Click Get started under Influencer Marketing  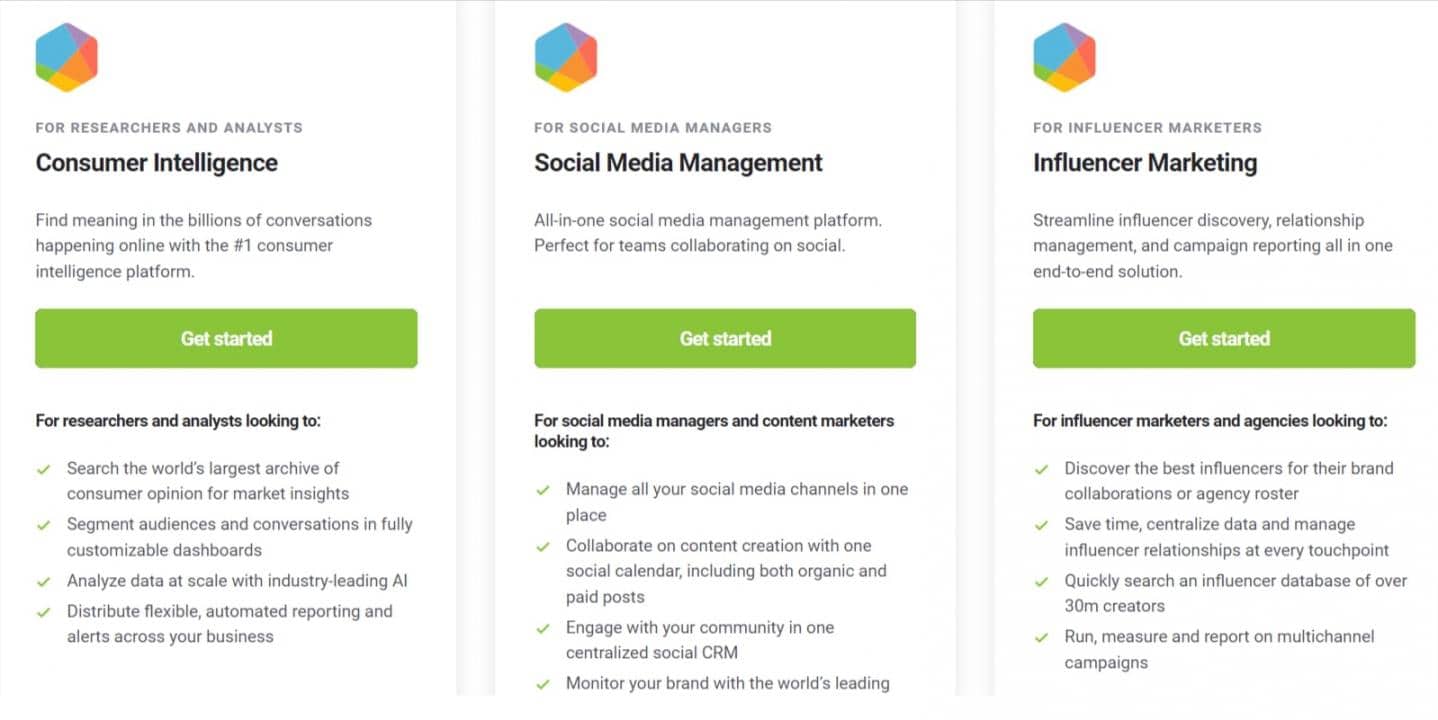click(x=1224, y=338)
